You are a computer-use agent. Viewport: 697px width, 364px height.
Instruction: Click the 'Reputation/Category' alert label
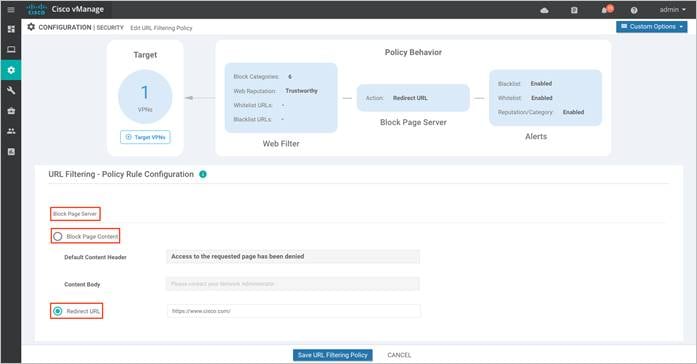click(x=525, y=112)
